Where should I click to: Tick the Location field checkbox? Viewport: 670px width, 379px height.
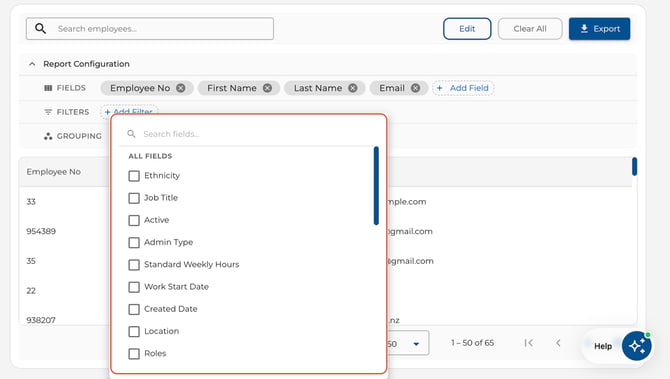click(134, 331)
